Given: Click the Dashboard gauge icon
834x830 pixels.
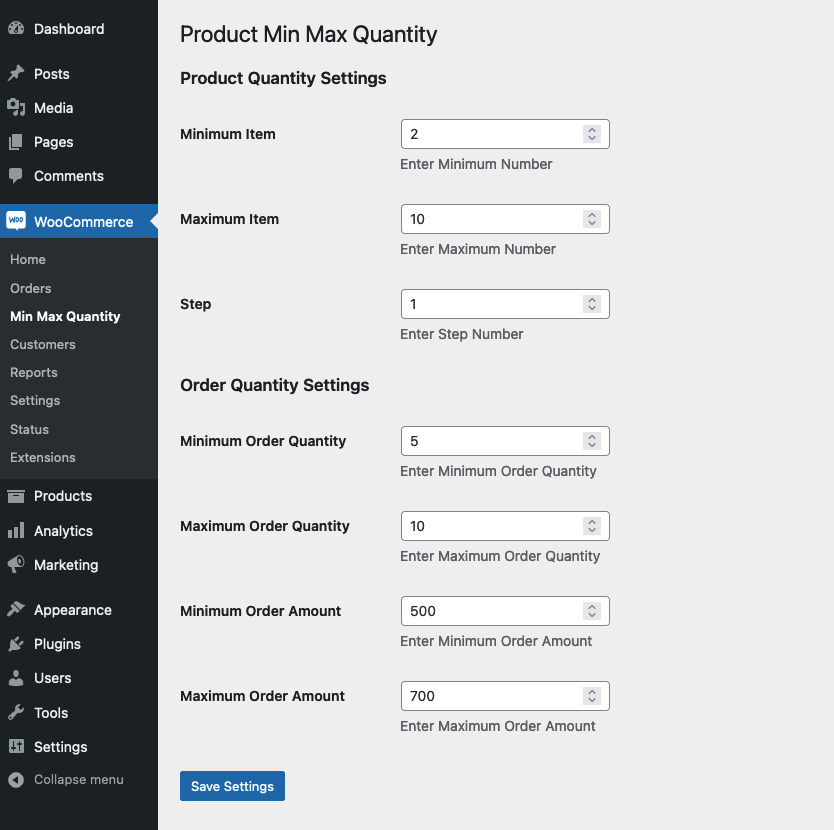Looking at the screenshot, I should coord(16,28).
